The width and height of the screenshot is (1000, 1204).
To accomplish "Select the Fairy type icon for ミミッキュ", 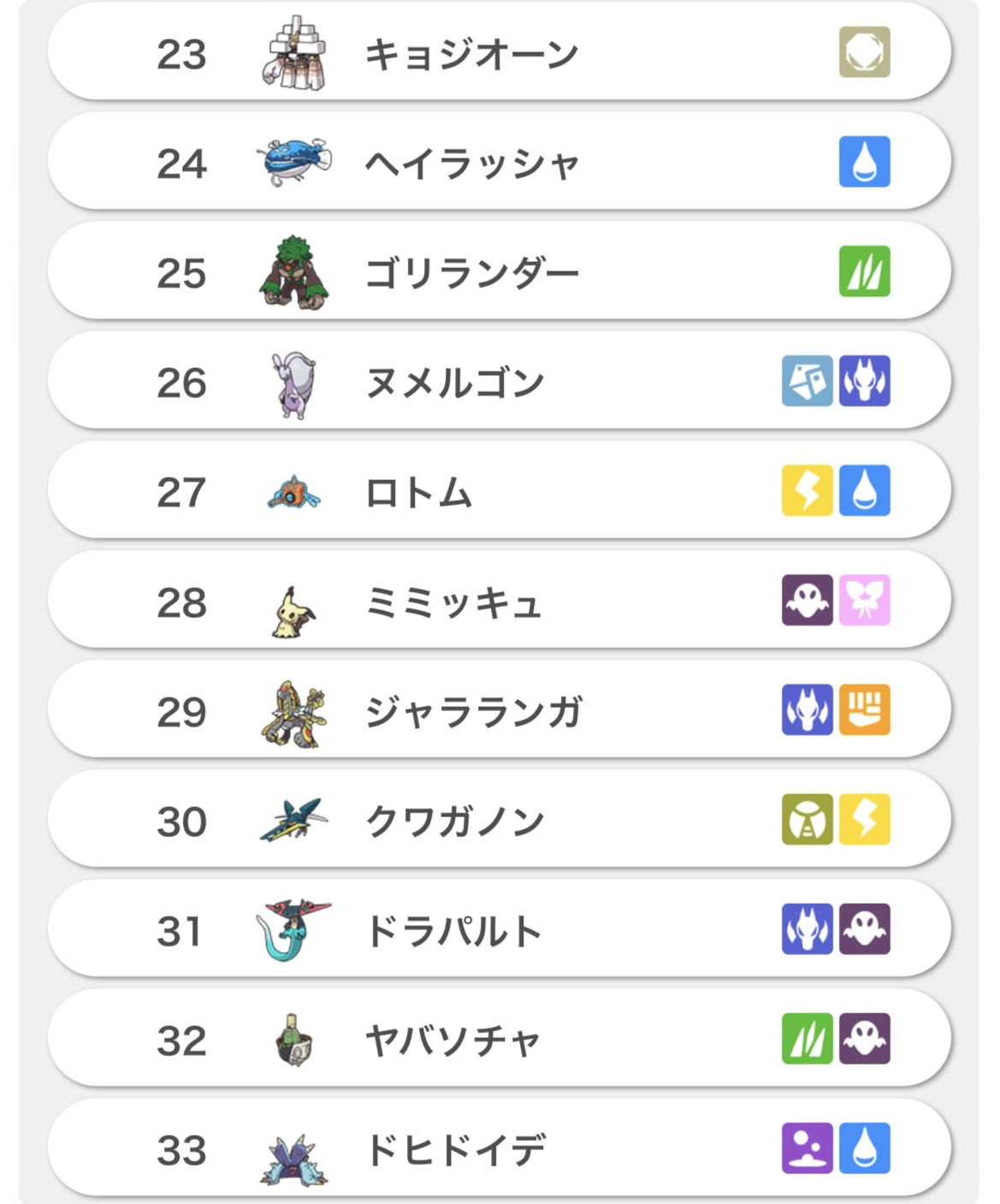I will coord(864,600).
